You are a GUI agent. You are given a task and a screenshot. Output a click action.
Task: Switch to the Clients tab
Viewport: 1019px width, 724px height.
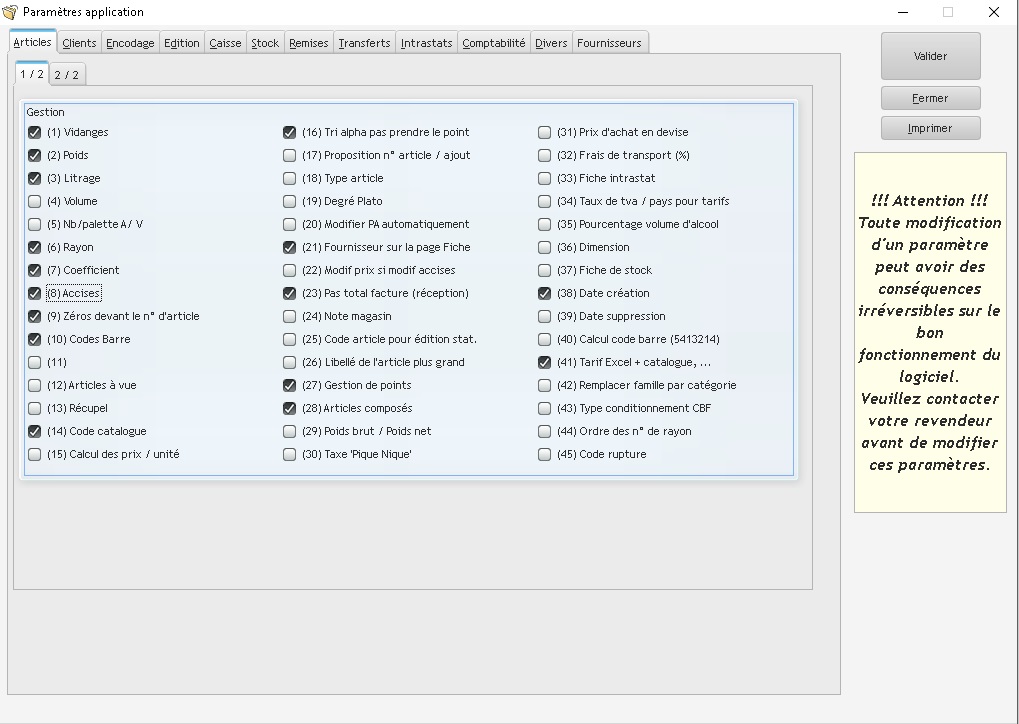(79, 43)
